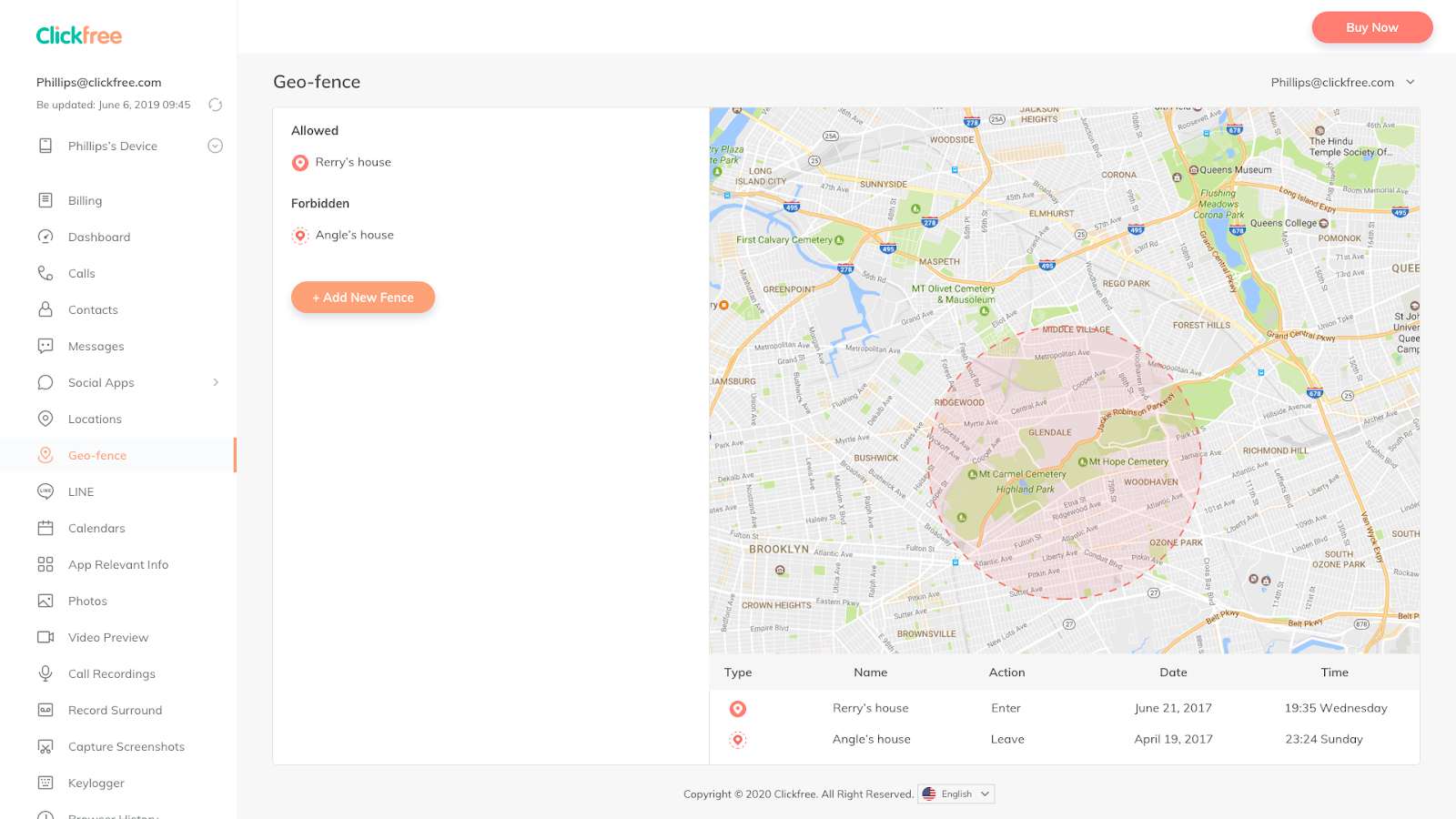
Task: Click the Geo-fence page heading
Action: tap(317, 82)
